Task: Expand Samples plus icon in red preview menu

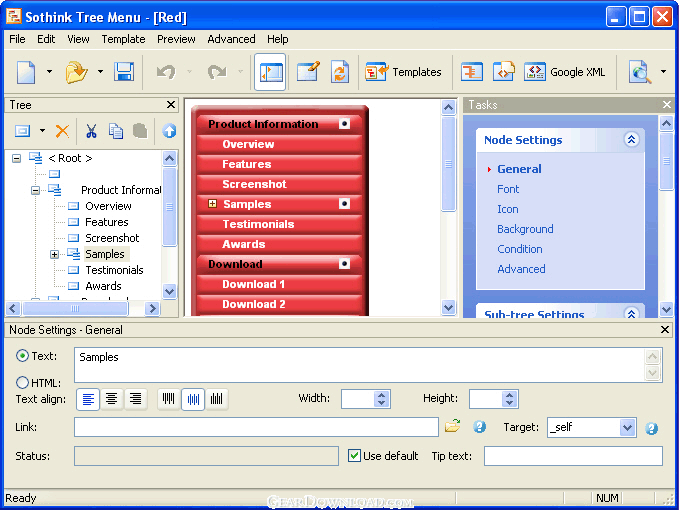Action: 212,203
